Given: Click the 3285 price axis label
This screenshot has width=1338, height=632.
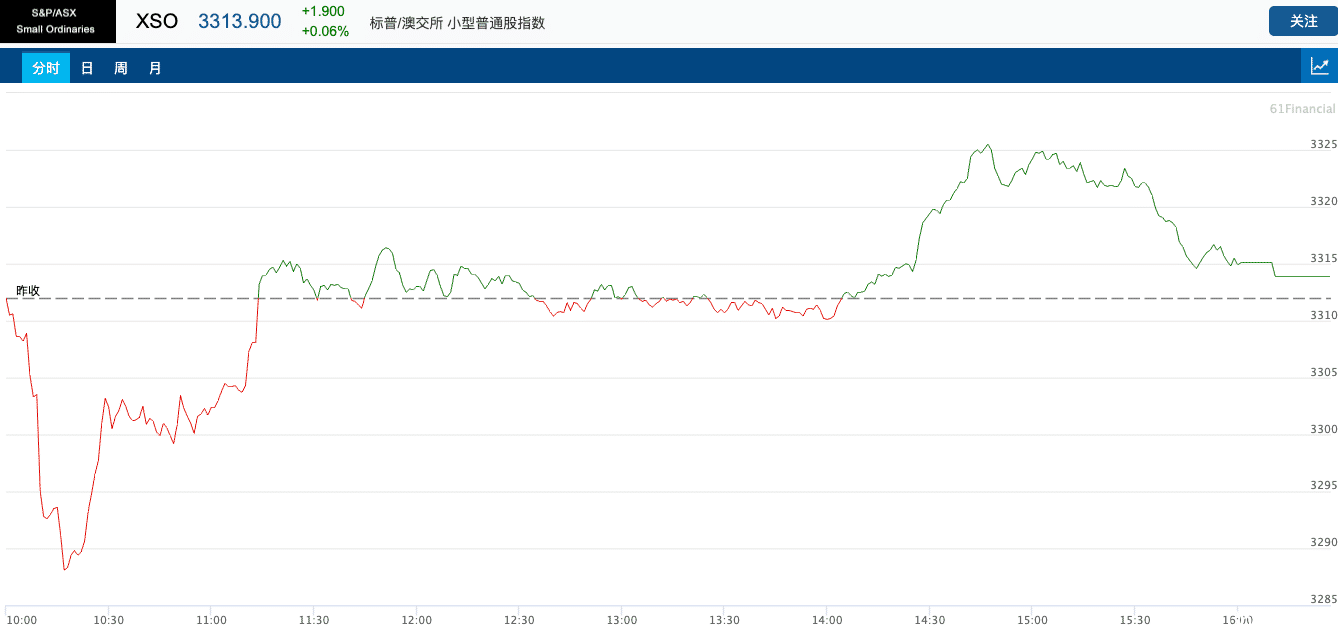Looking at the screenshot, I should 1323,599.
